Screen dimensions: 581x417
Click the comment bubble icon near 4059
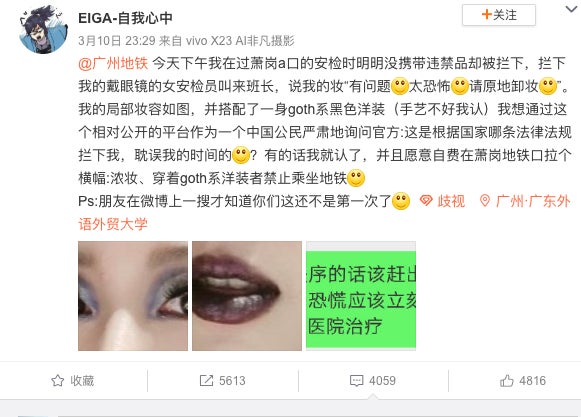[356, 381]
